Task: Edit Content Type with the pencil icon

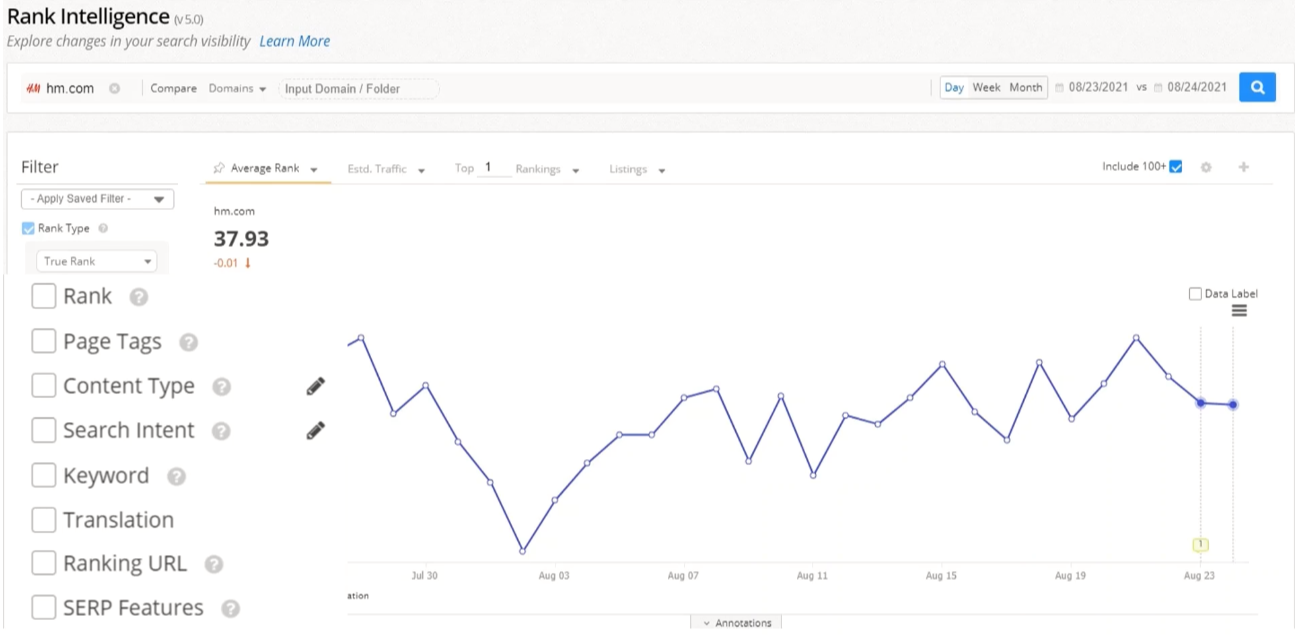Action: (x=314, y=384)
